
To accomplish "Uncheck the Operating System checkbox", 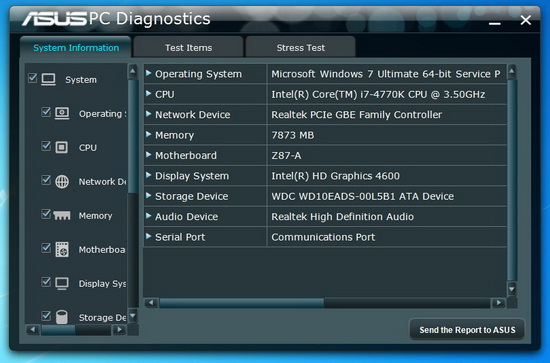I will click(46, 112).
